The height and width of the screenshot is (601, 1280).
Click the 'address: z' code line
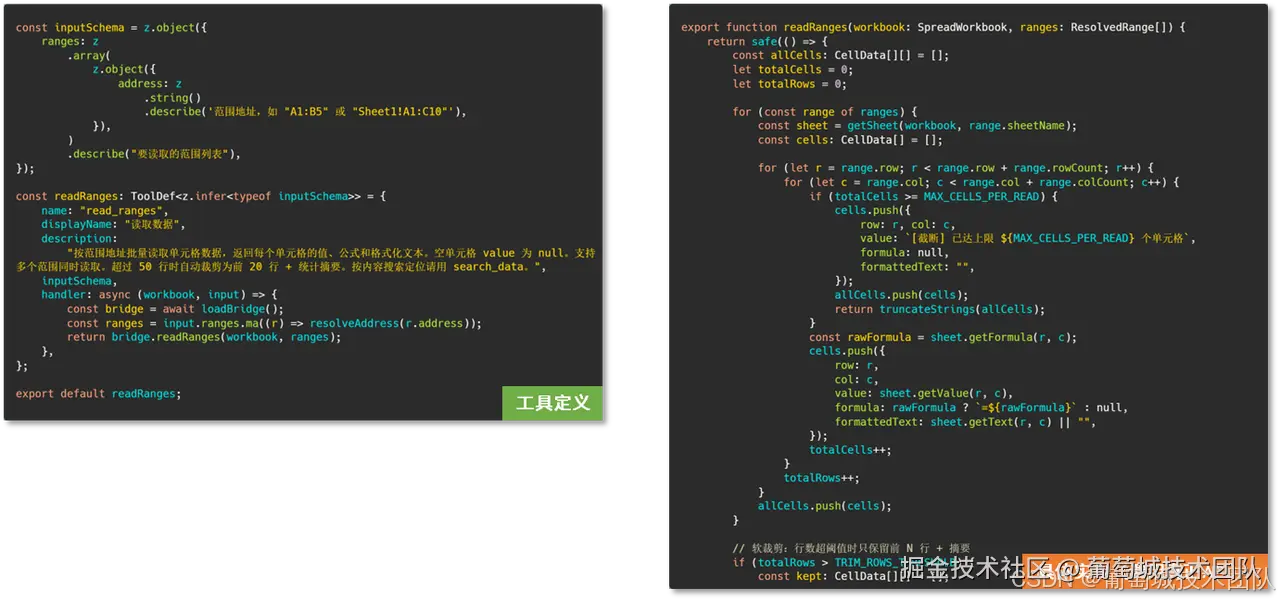pos(150,84)
